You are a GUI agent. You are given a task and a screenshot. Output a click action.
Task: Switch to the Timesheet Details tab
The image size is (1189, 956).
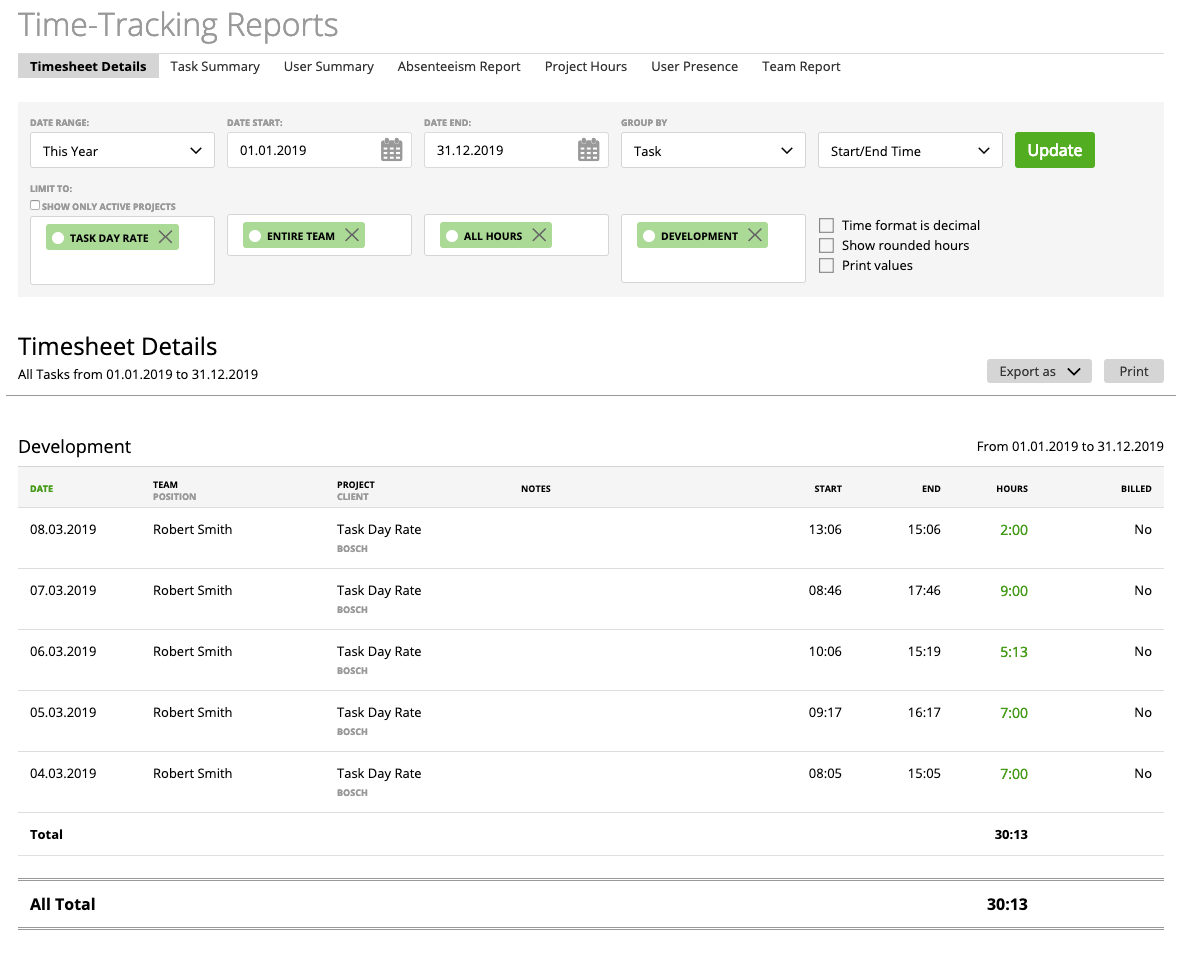[88, 66]
